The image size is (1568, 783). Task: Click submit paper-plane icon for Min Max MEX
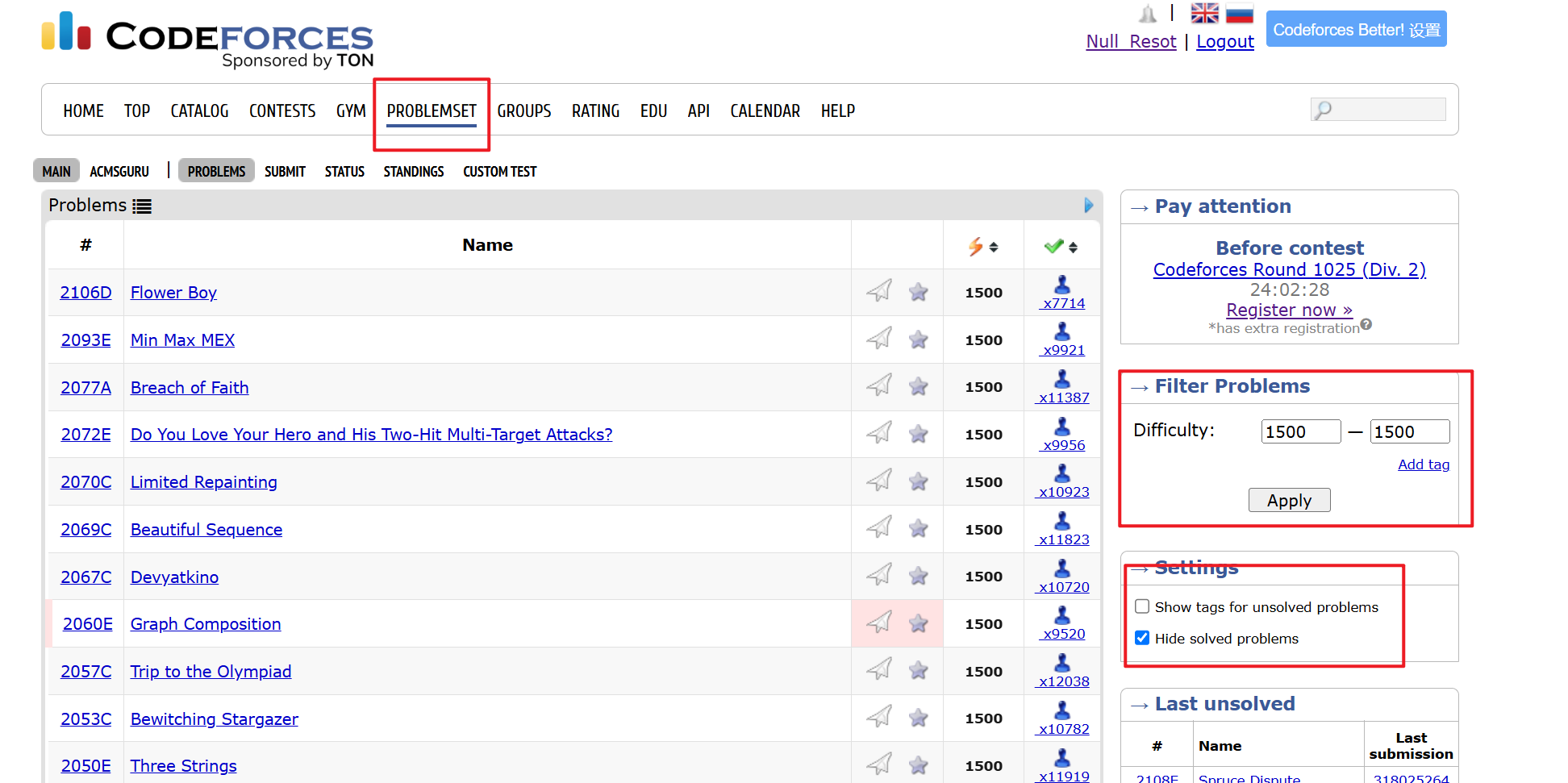pyautogui.click(x=879, y=339)
